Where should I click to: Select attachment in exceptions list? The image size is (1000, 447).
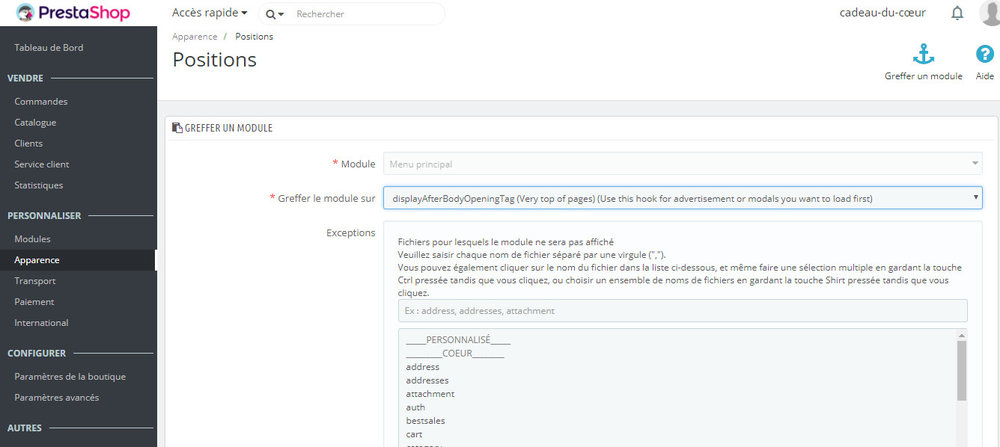coord(430,394)
